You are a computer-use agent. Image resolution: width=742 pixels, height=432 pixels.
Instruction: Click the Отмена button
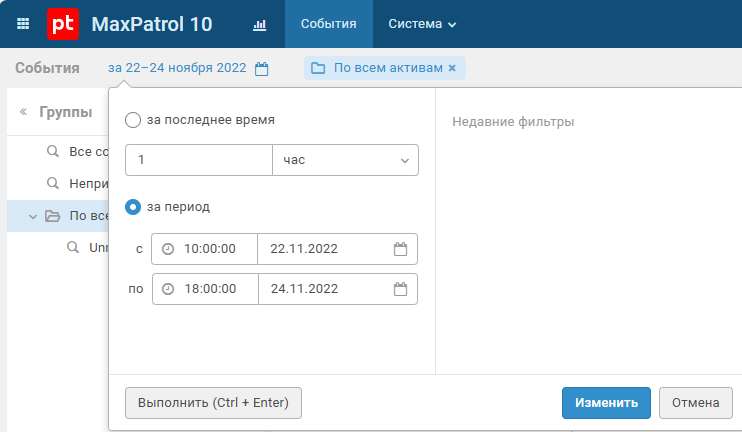(695, 403)
